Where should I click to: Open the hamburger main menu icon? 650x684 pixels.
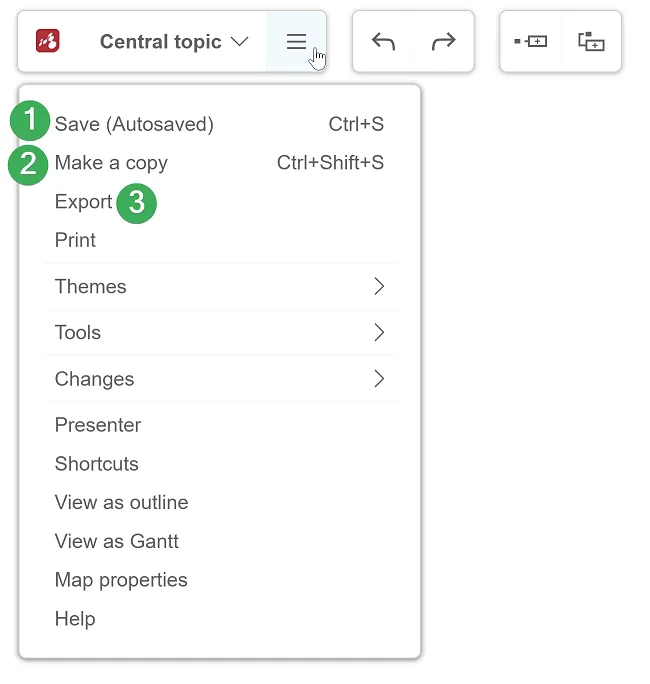[296, 42]
